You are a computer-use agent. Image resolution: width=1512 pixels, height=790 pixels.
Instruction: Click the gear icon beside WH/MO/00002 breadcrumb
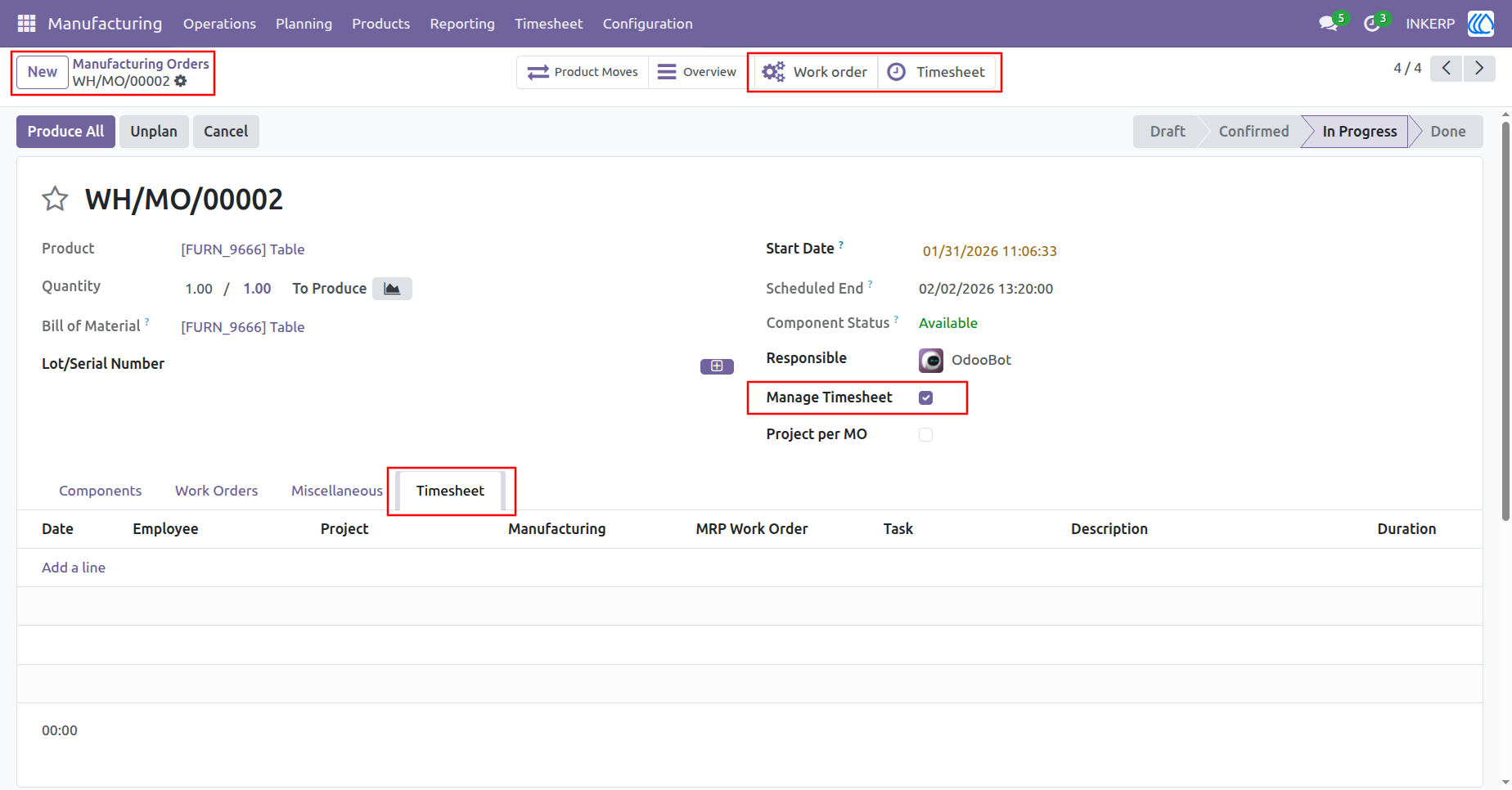pyautogui.click(x=181, y=81)
